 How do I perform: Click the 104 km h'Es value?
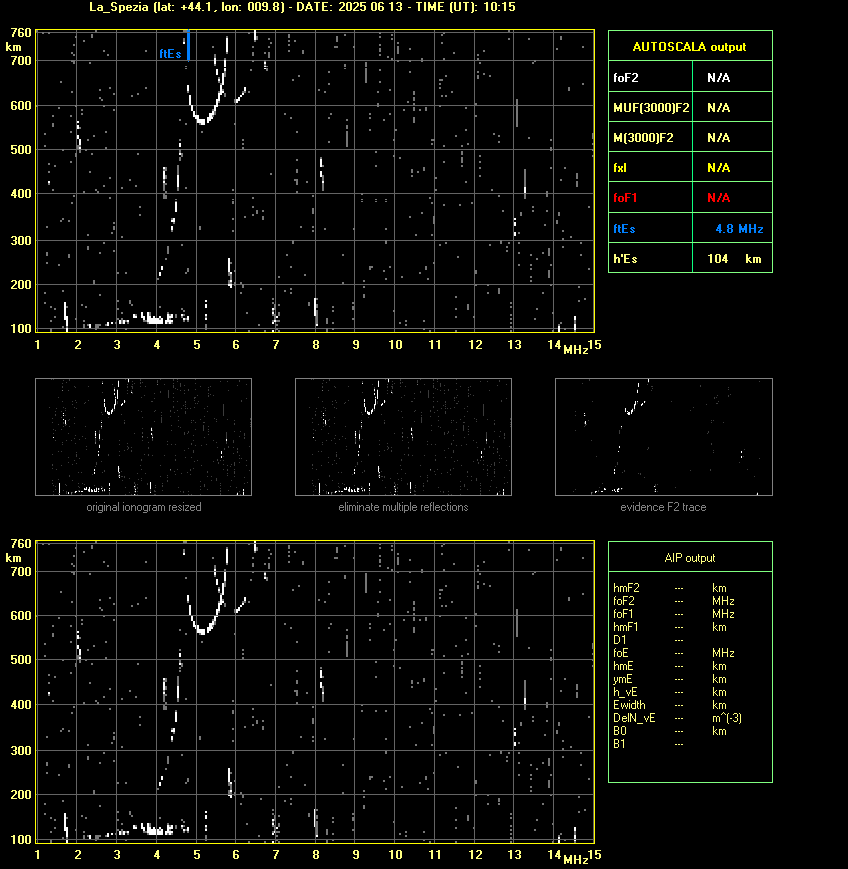tap(734, 259)
